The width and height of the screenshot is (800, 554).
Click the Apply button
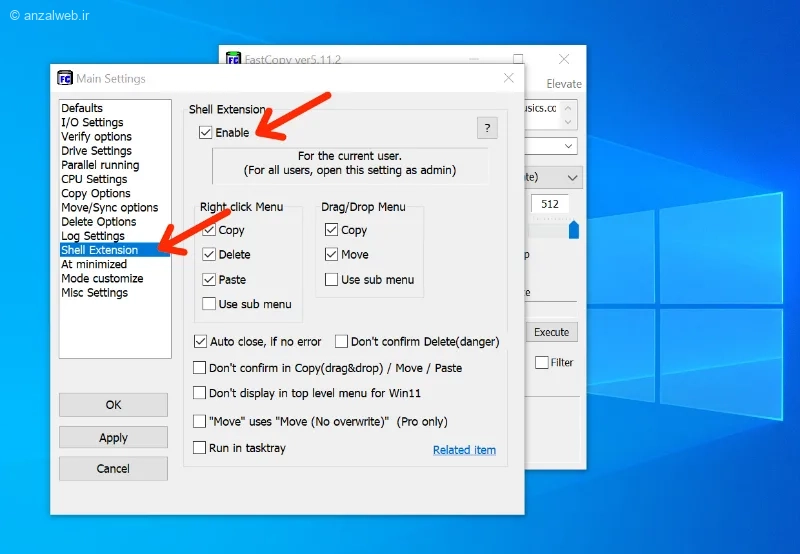pyautogui.click(x=113, y=438)
